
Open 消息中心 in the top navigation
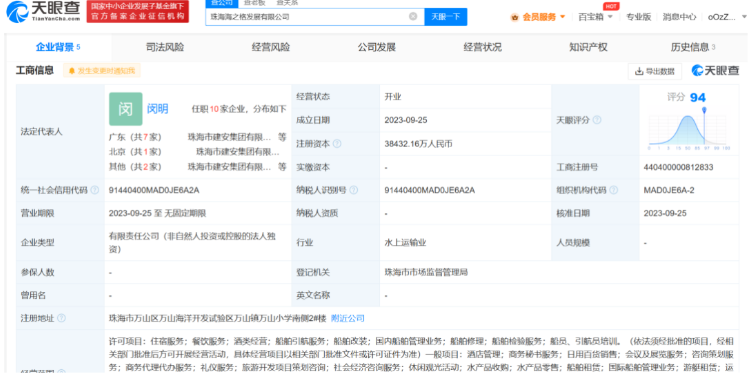(x=679, y=17)
